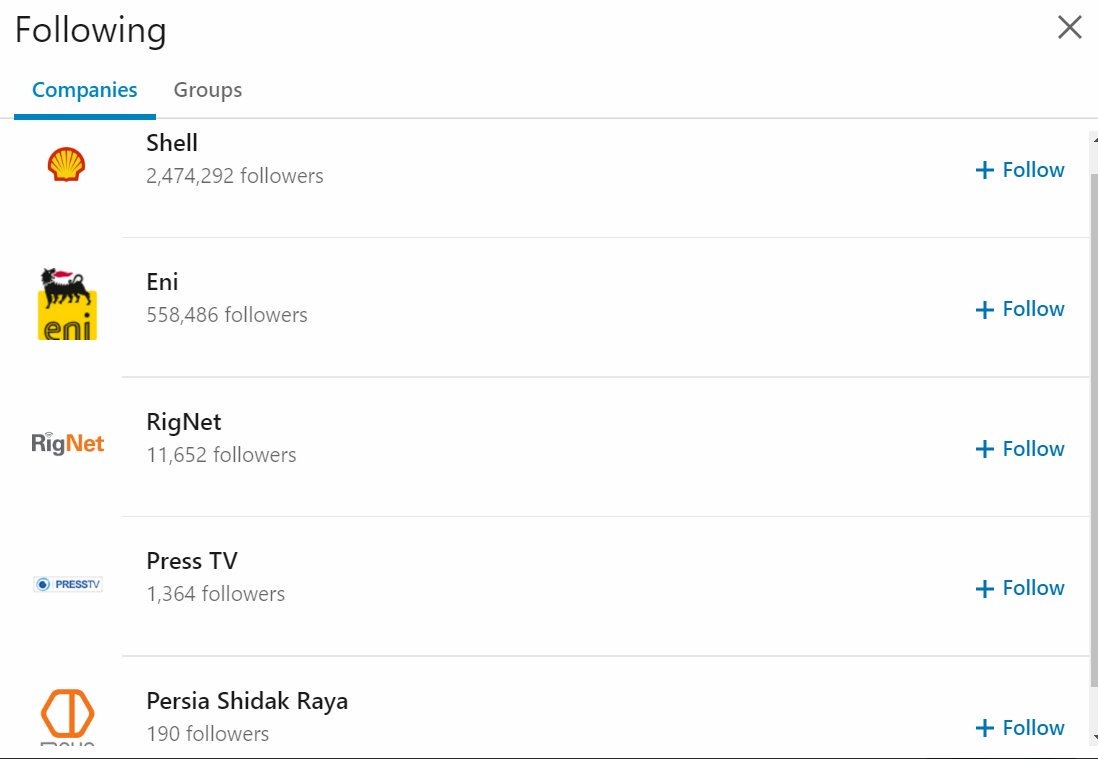This screenshot has width=1098, height=759.
Task: Open the Eni company name link
Action: point(162,282)
